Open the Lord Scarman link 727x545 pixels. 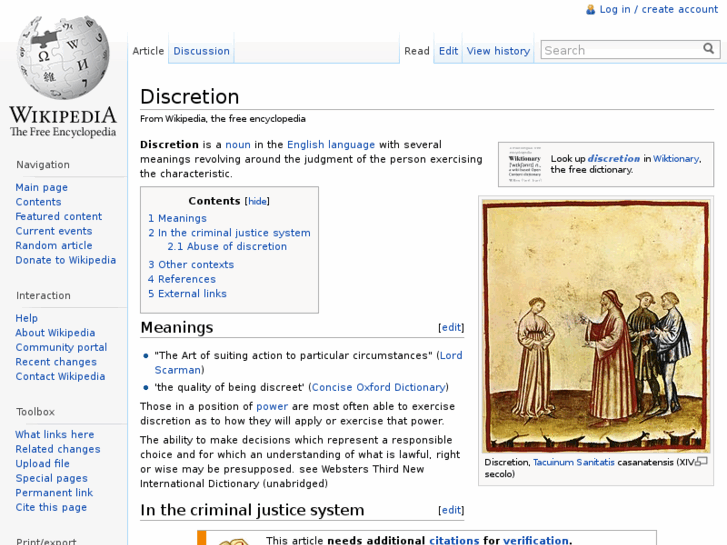tap(451, 356)
